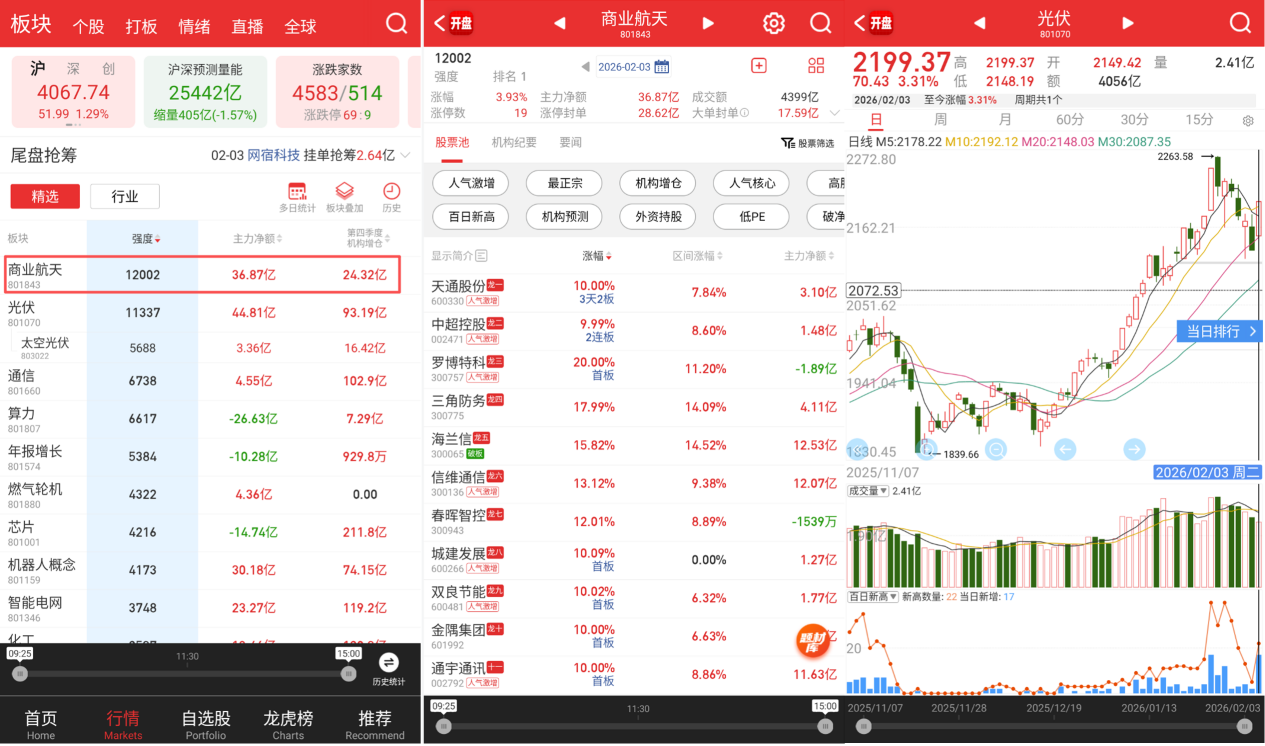
Task: Switch to the 机构纪要 tab
Action: tap(516, 143)
